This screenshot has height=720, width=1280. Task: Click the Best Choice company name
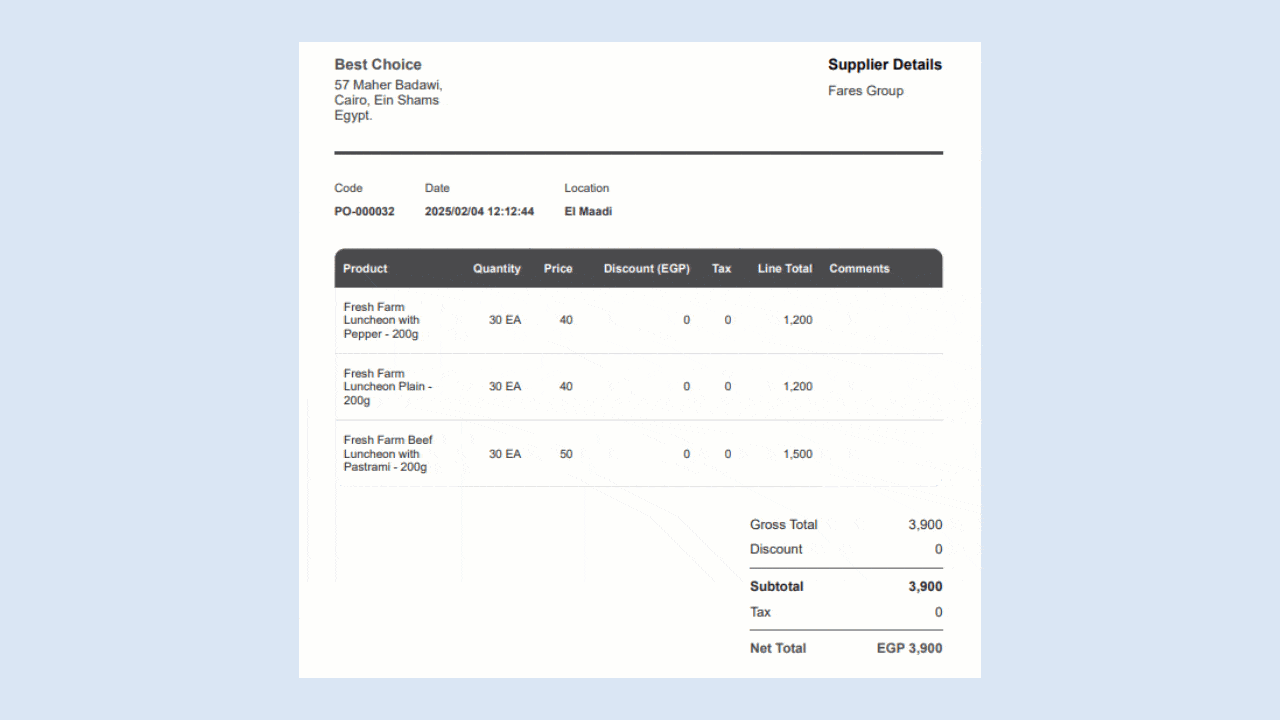pyautogui.click(x=378, y=64)
